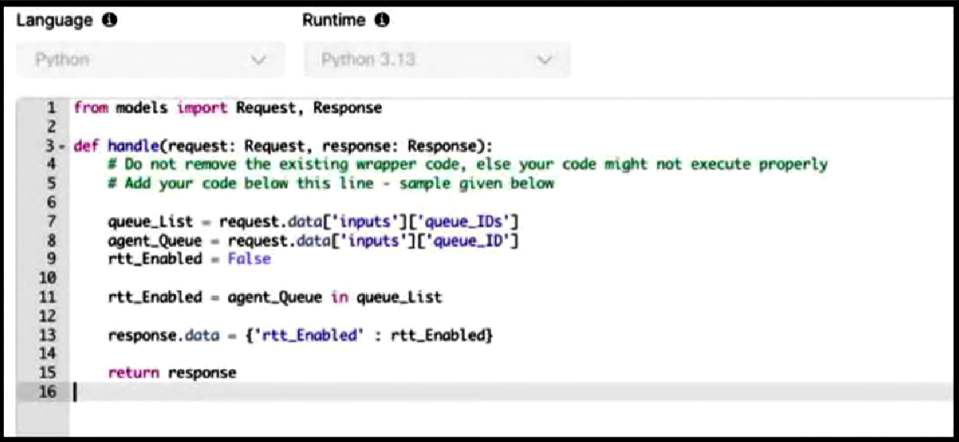Click line number 1 in gutter

click(51, 108)
